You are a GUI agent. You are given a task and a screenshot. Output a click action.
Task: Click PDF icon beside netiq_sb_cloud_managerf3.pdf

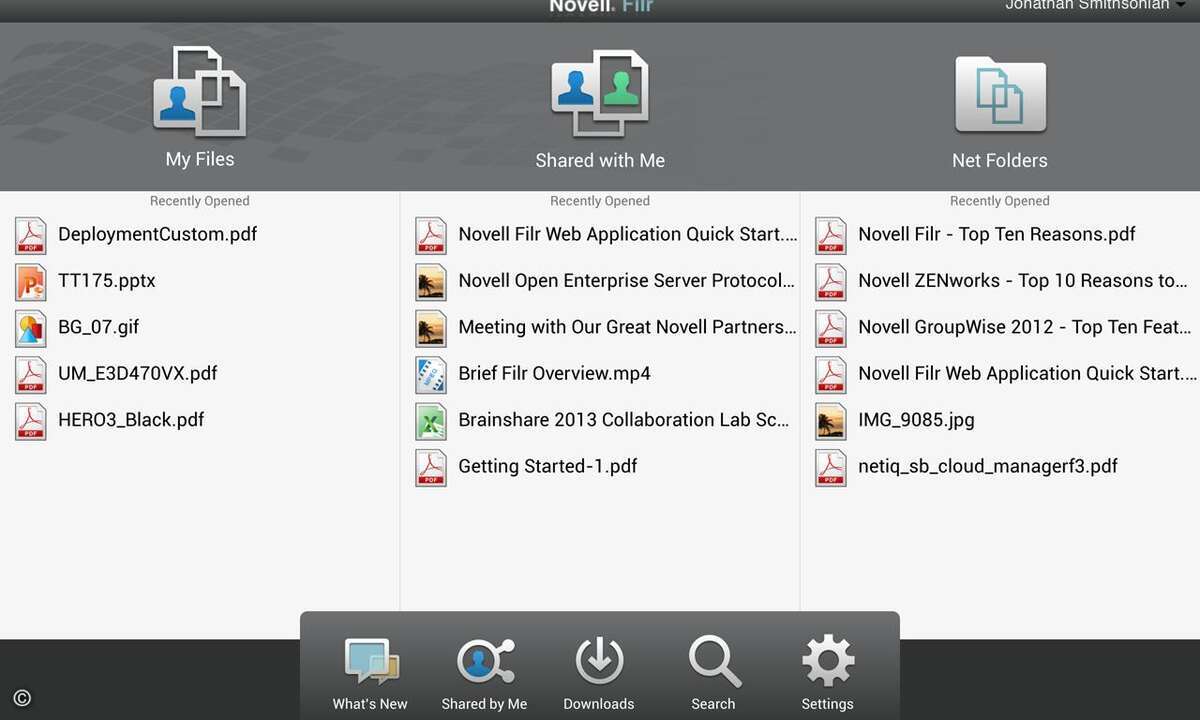pos(831,467)
